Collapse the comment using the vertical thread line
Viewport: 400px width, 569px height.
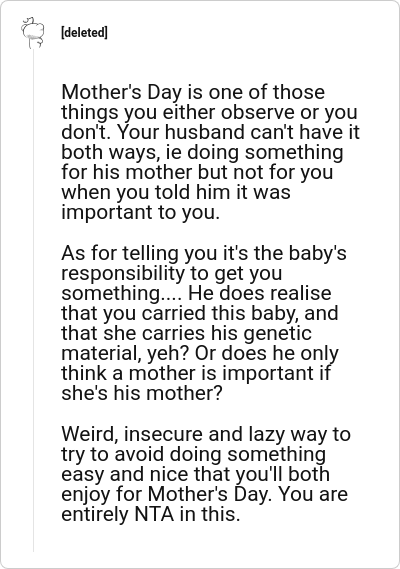pyautogui.click(x=33, y=301)
